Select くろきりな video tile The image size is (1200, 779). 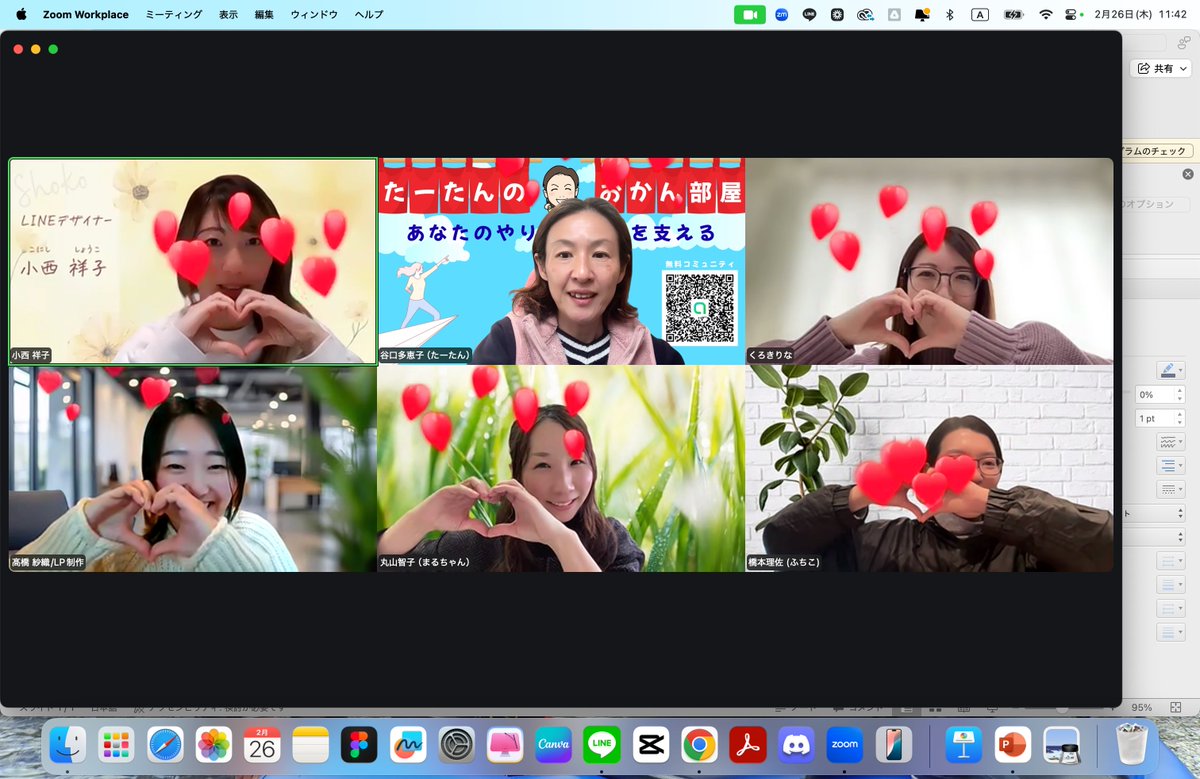point(929,261)
